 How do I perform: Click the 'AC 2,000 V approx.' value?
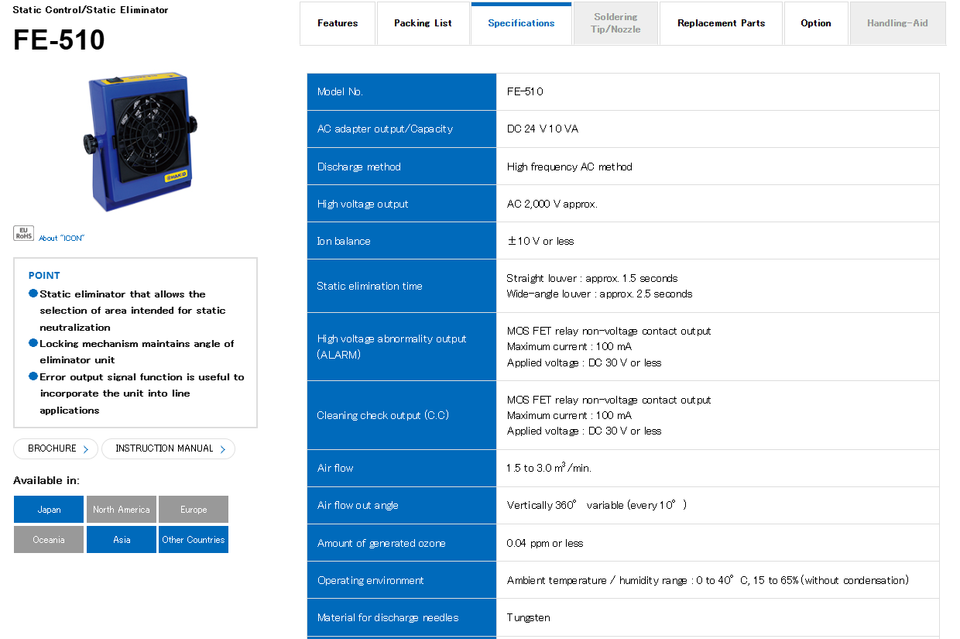pos(552,204)
